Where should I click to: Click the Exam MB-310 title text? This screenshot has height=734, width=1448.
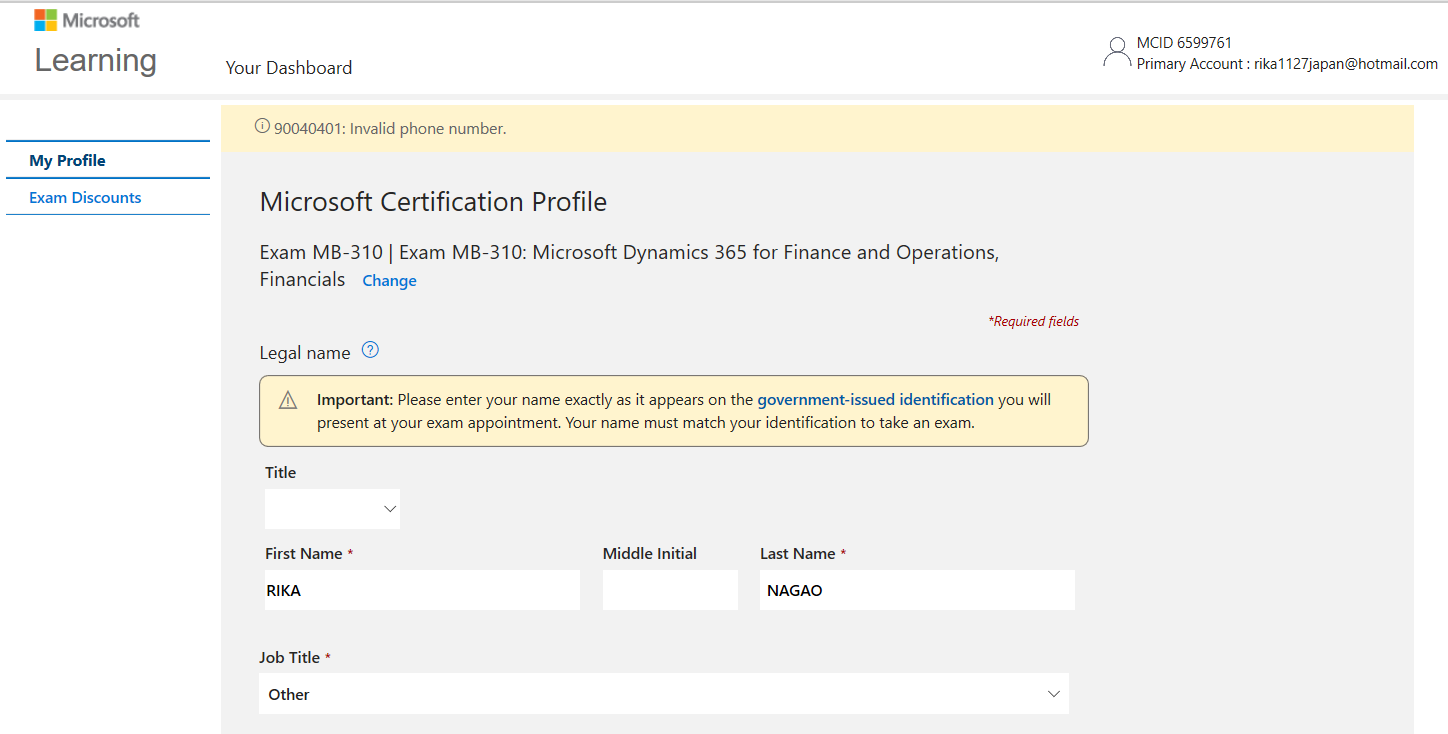[x=629, y=266]
